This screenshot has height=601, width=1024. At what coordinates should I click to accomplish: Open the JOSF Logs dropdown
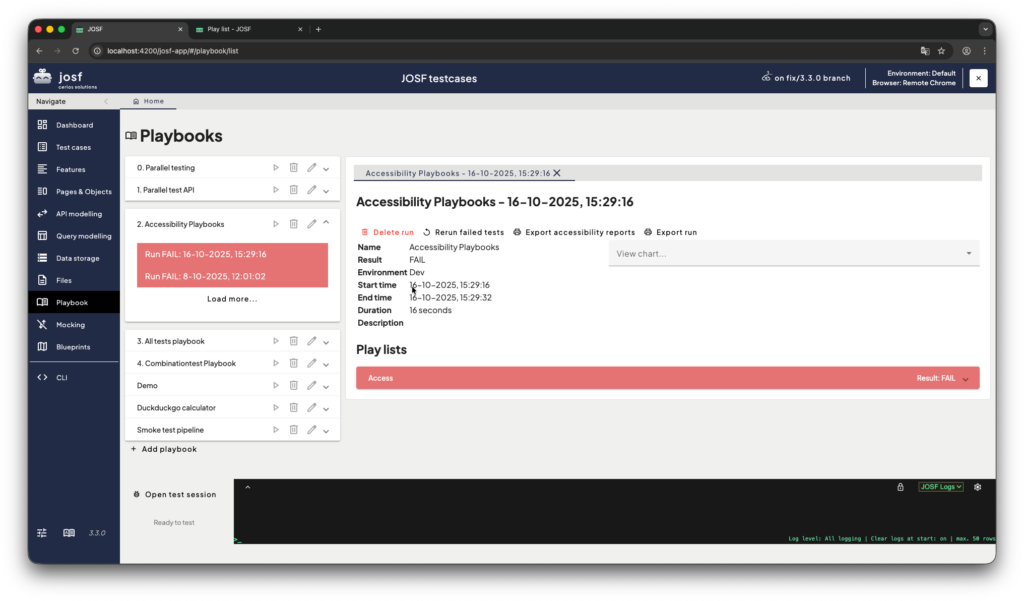coord(940,487)
